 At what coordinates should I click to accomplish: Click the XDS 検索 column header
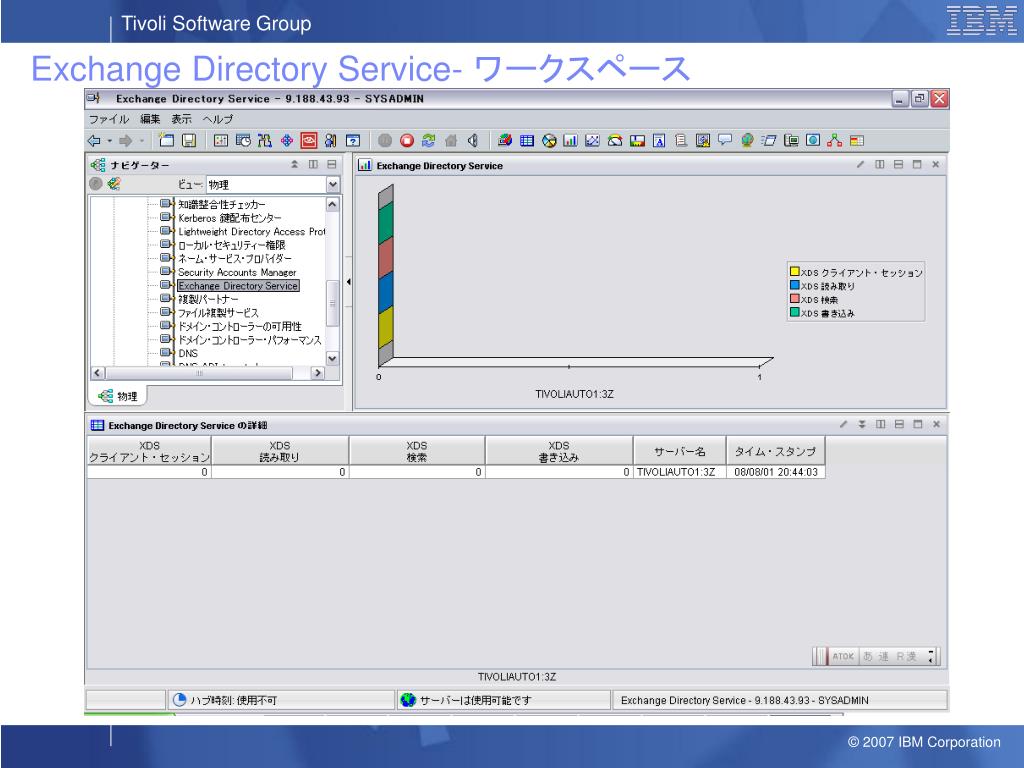[x=417, y=451]
